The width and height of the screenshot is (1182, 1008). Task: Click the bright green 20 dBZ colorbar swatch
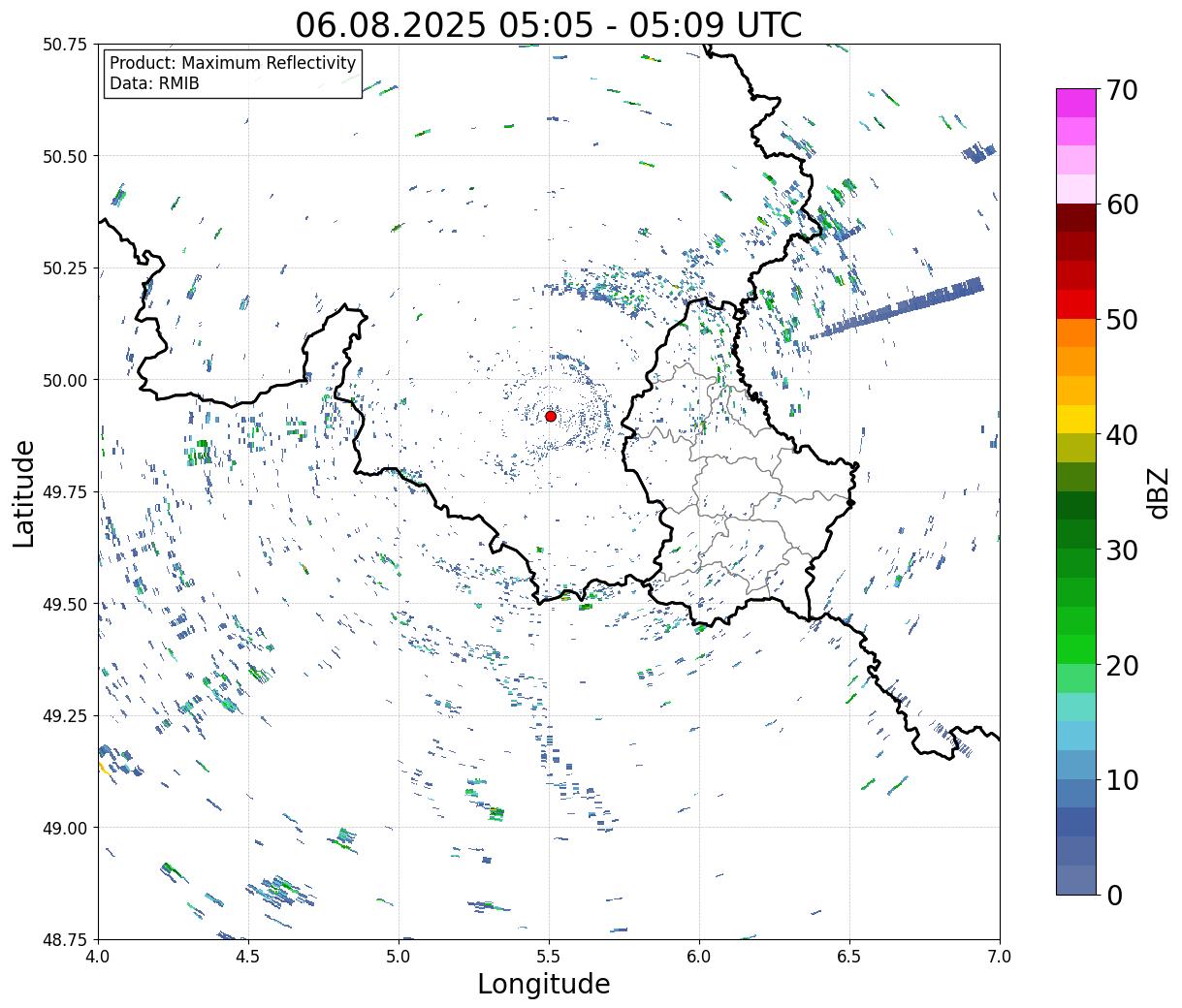1076,649
